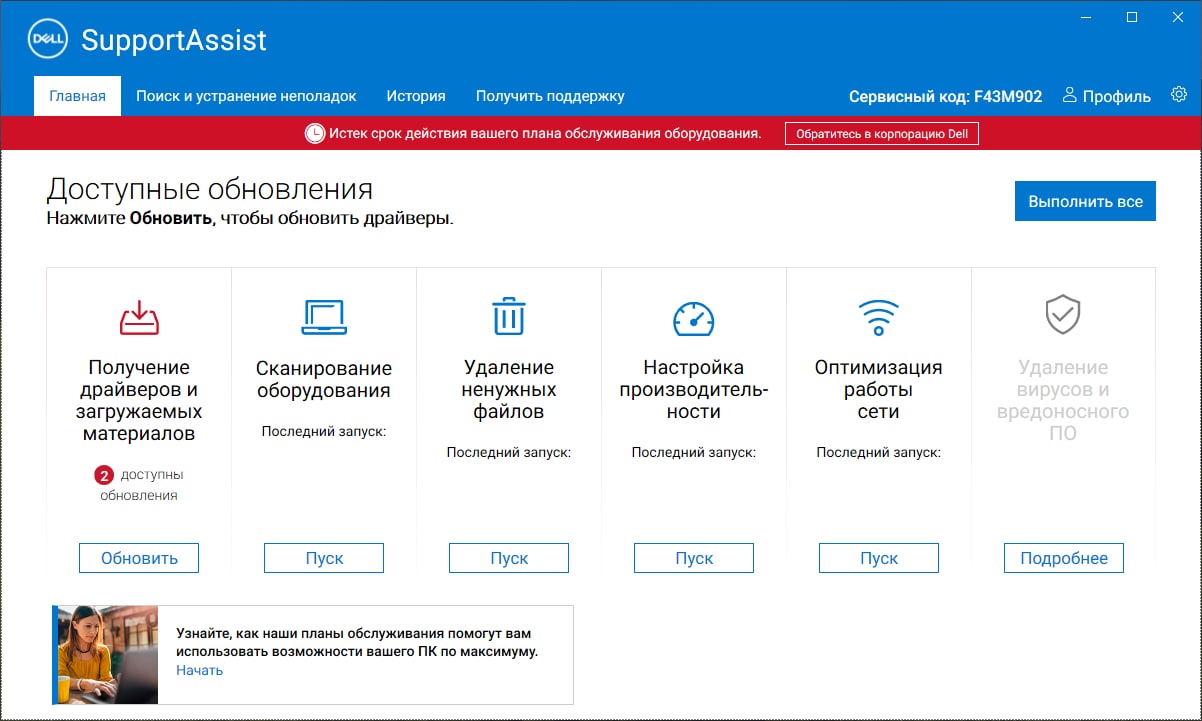The width and height of the screenshot is (1202, 721).
Task: Click the Dell logo icon
Action: click(47, 40)
